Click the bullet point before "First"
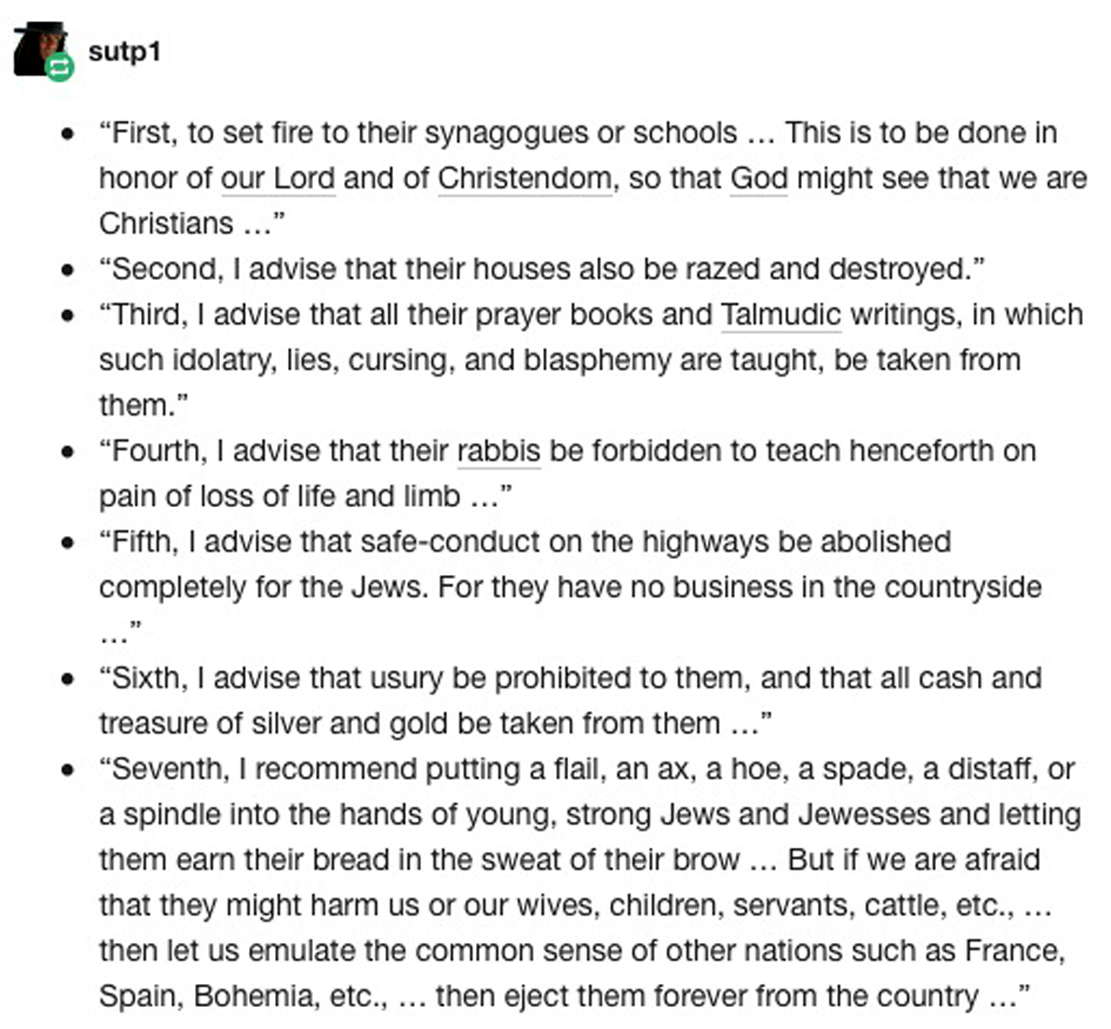 tap(68, 134)
